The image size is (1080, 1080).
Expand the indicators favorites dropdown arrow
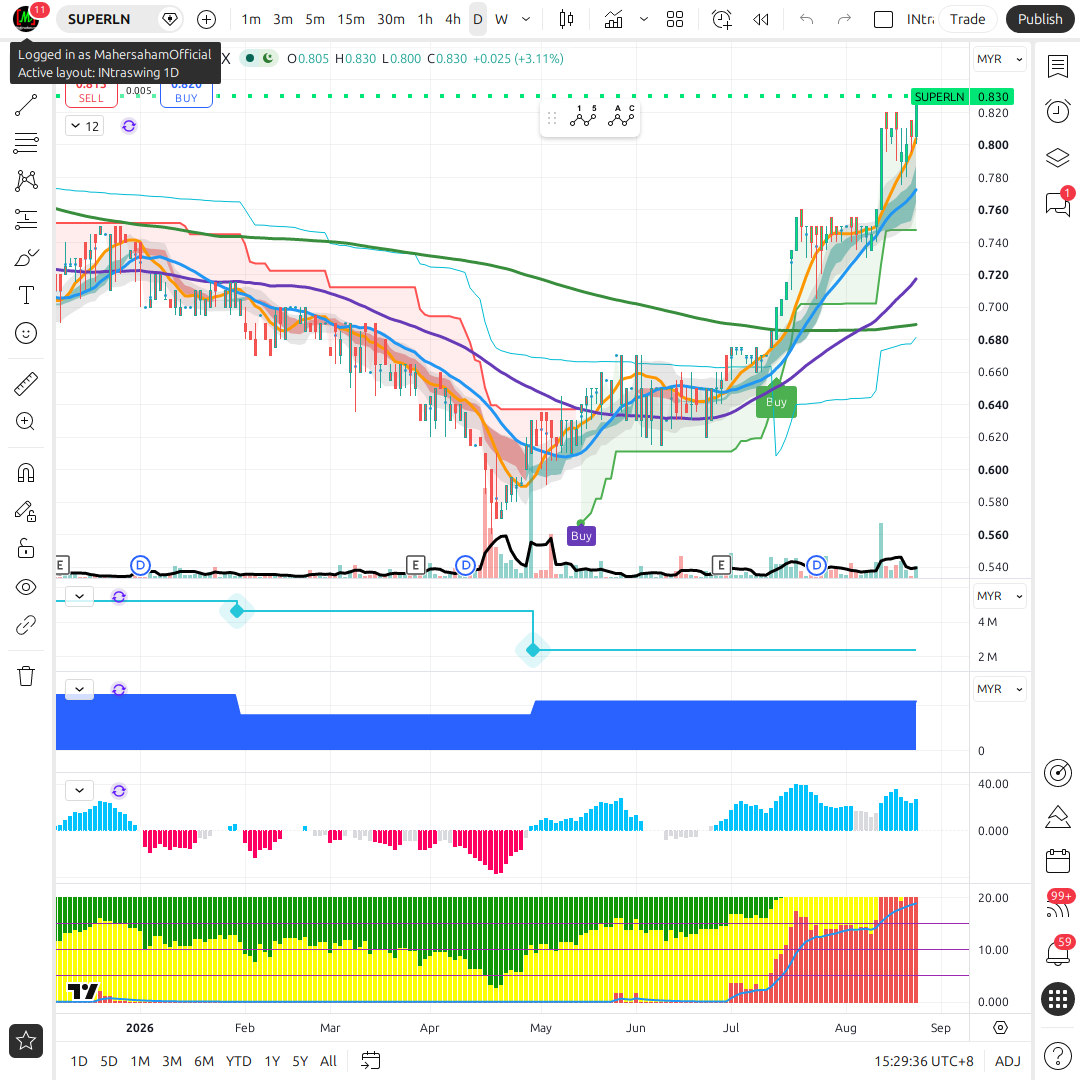tap(643, 19)
